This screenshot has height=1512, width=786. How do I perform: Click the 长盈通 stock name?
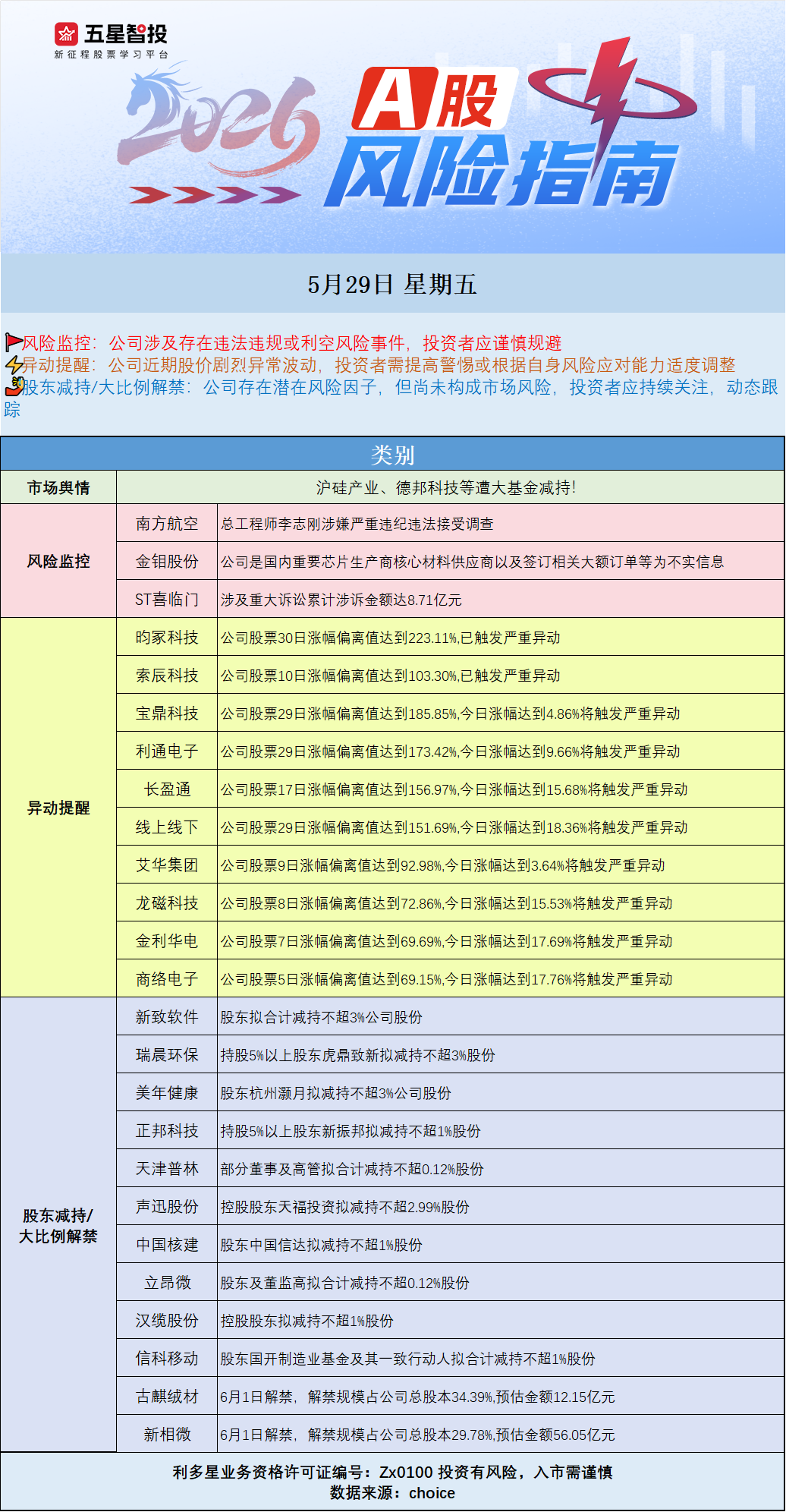click(x=167, y=789)
